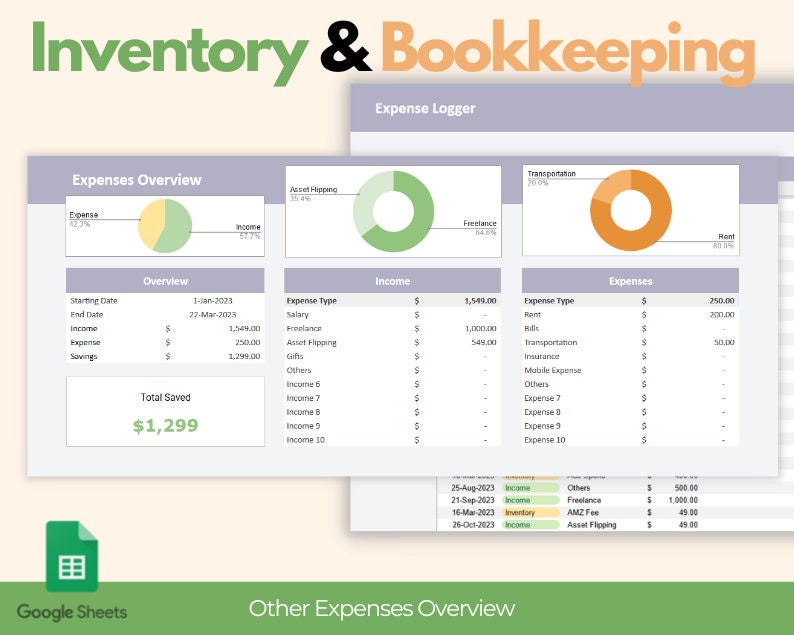
Task: Click the Expense 9 row label
Action: point(542,426)
